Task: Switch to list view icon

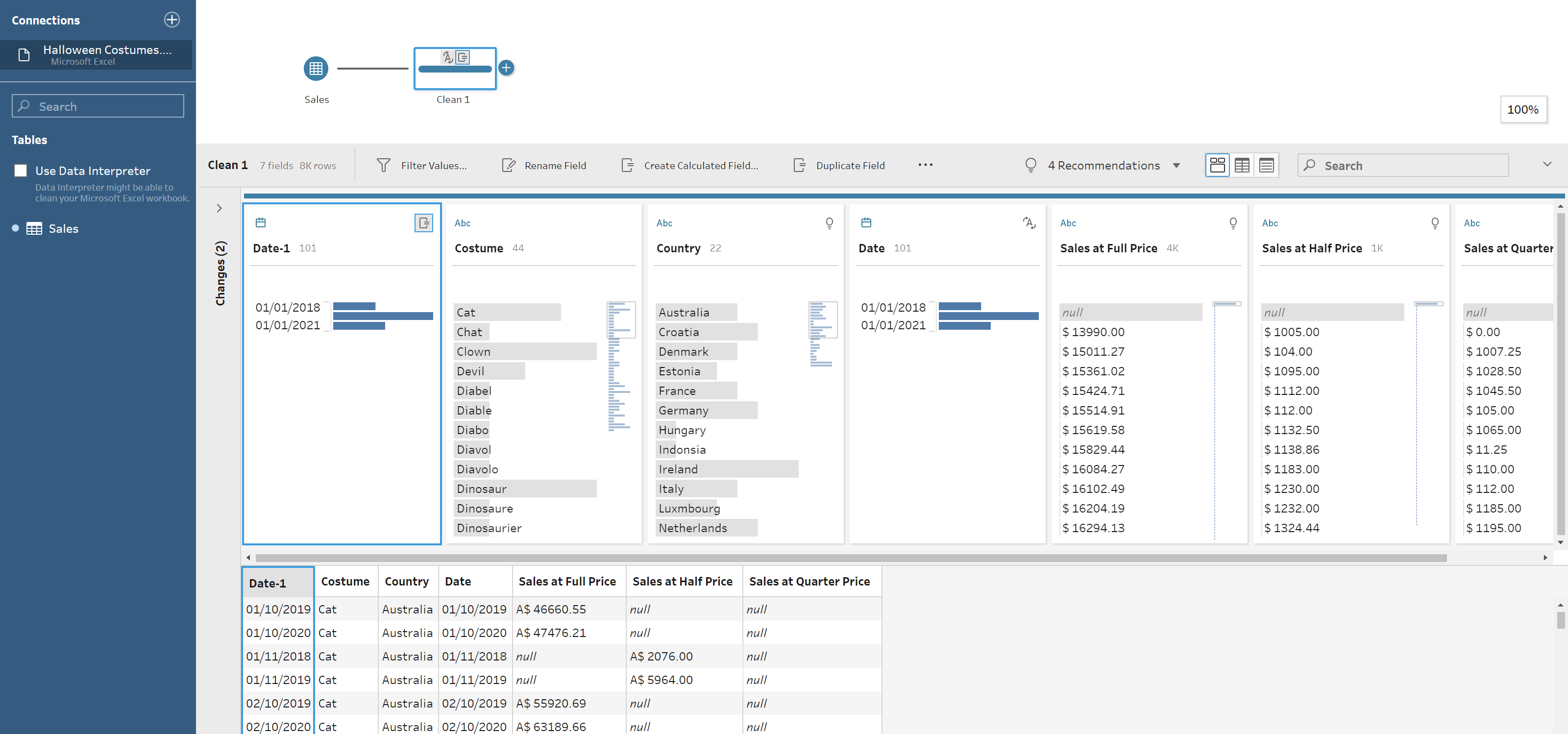Action: 1266,165
